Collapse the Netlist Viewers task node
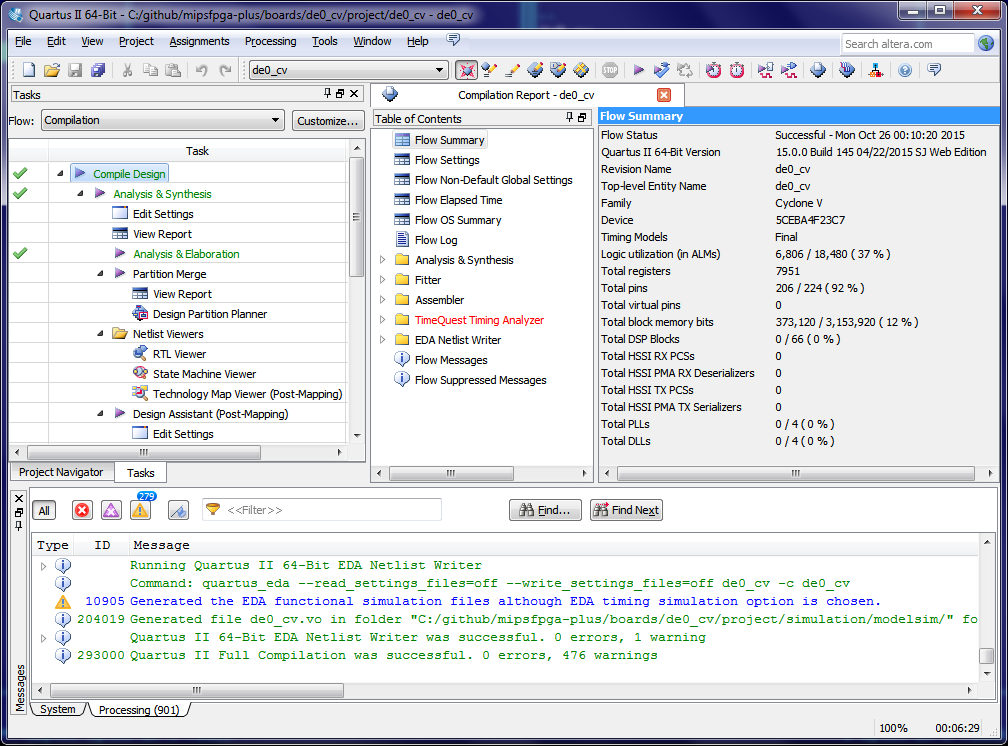Viewport: 1008px width, 746px height. 100,334
